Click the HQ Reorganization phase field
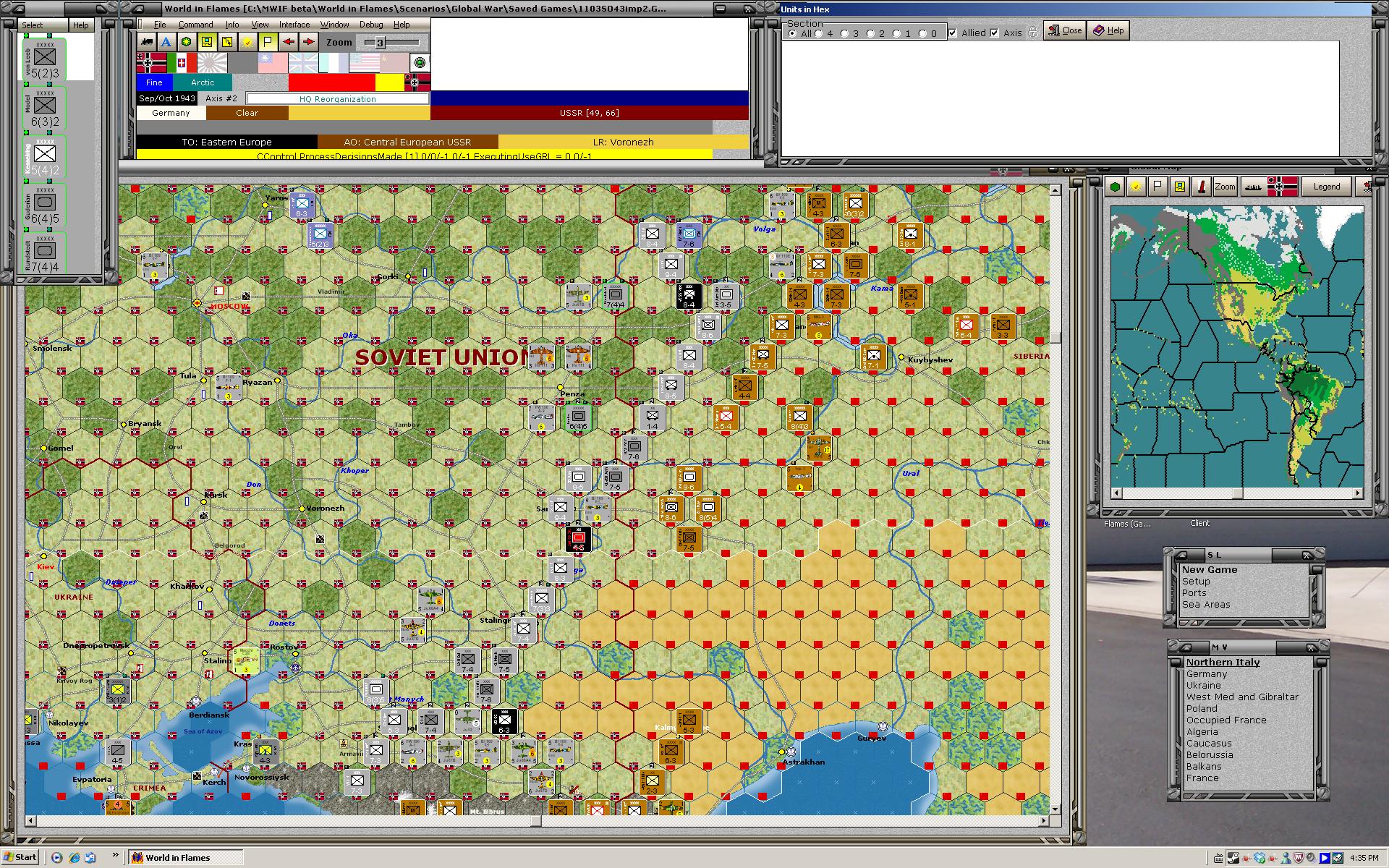 [x=337, y=98]
